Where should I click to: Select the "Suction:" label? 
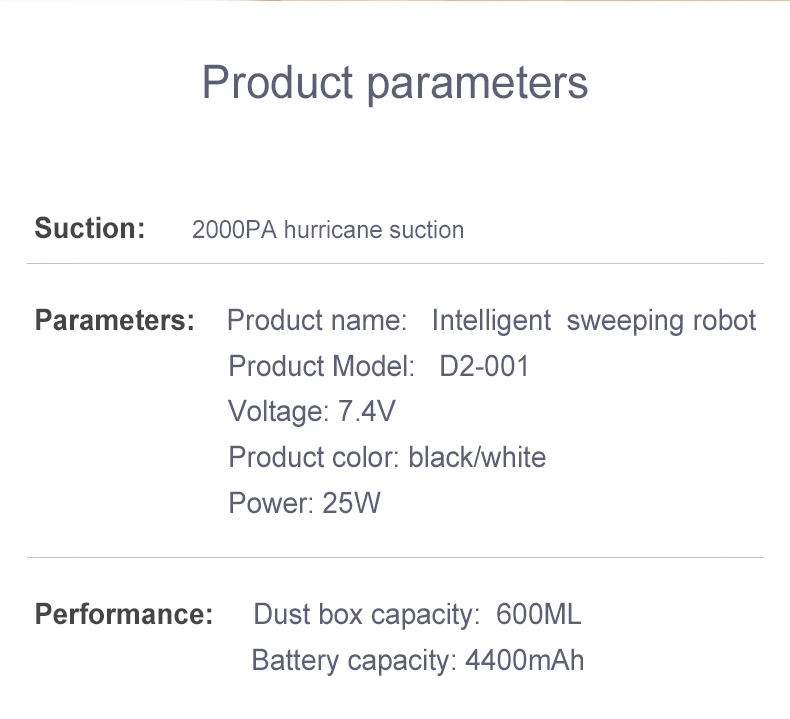click(90, 228)
